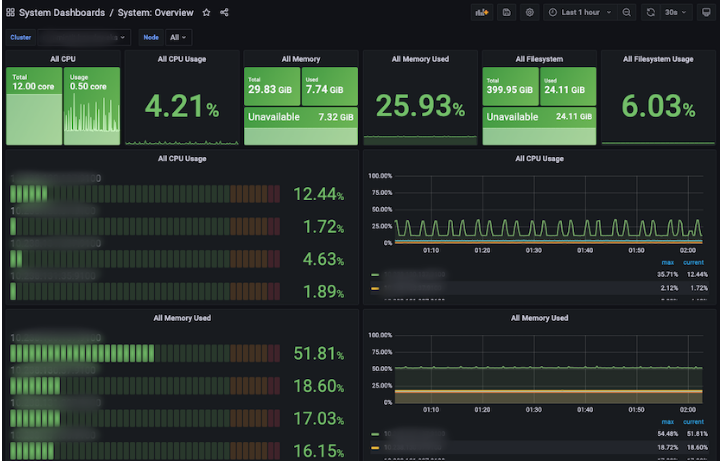Open the Last 1 hour time picker

click(580, 12)
